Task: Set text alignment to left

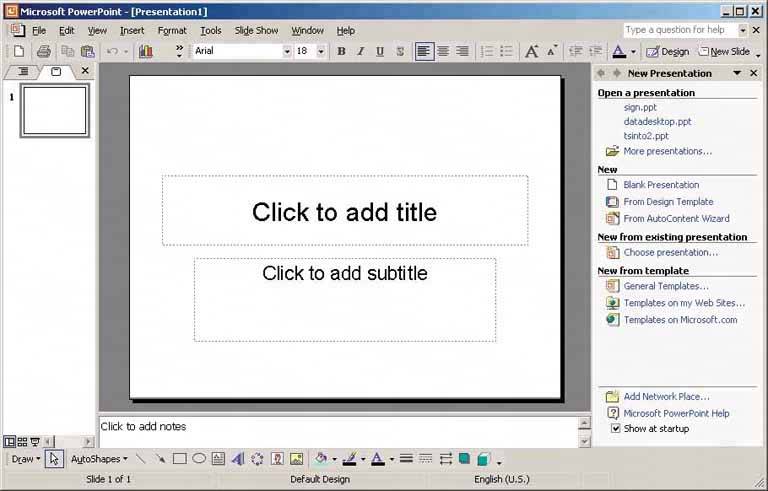Action: [x=424, y=51]
